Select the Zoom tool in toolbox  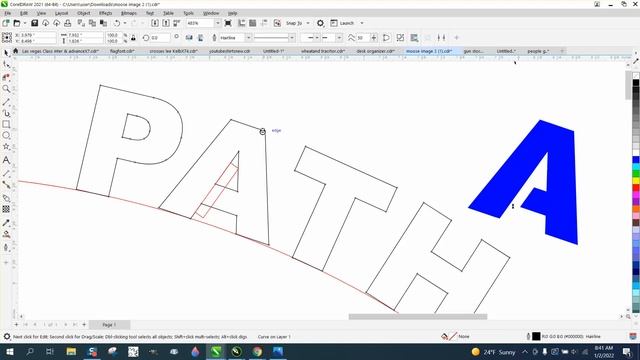coord(6,89)
